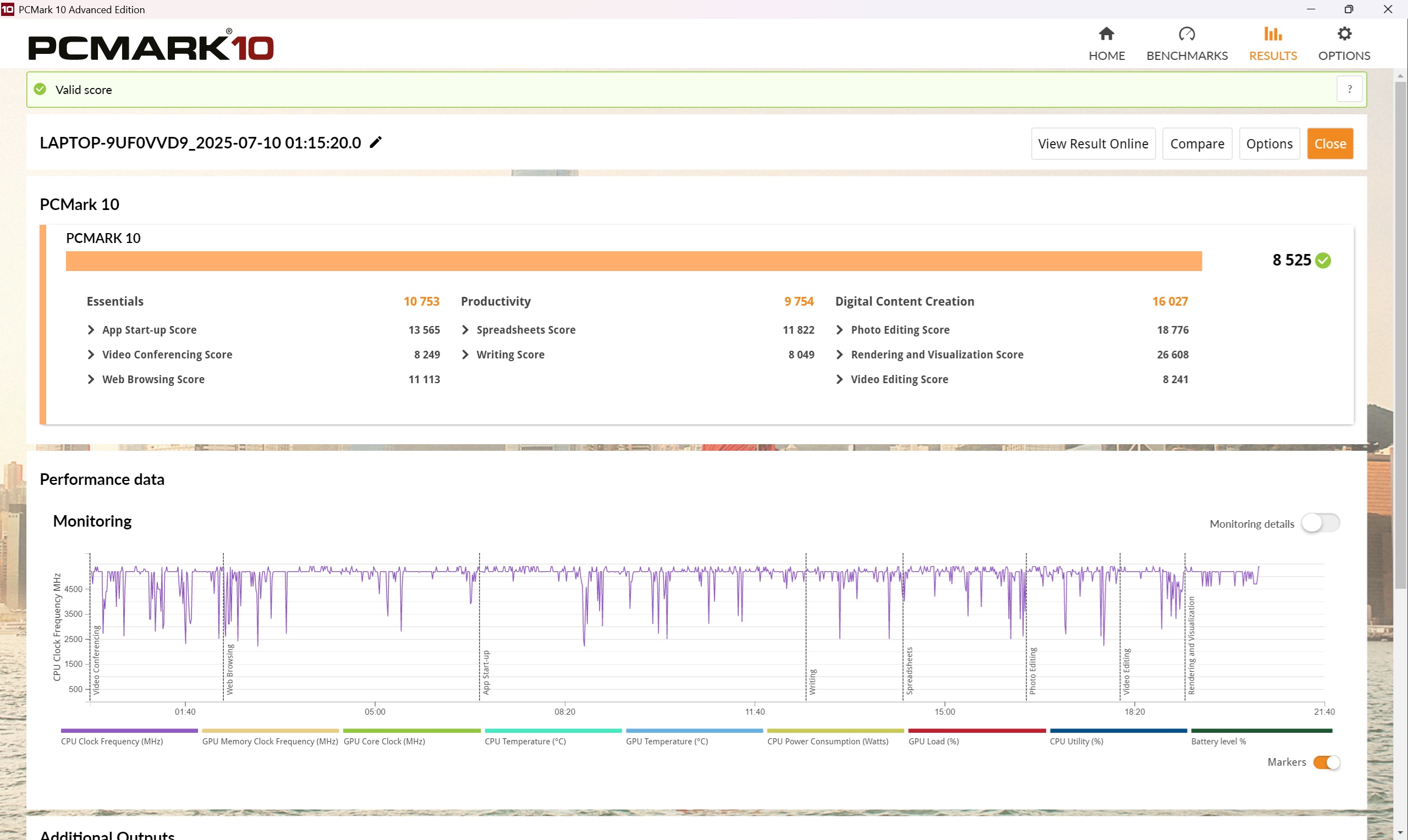Expand the Video Conferencing Score row
Image resolution: width=1408 pixels, height=840 pixels.
pyautogui.click(x=91, y=355)
